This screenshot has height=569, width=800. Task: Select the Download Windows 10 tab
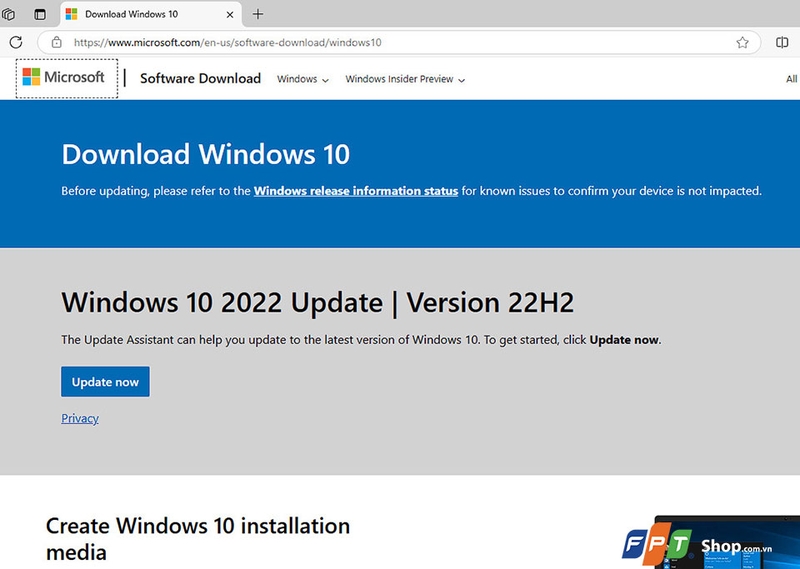pos(151,14)
